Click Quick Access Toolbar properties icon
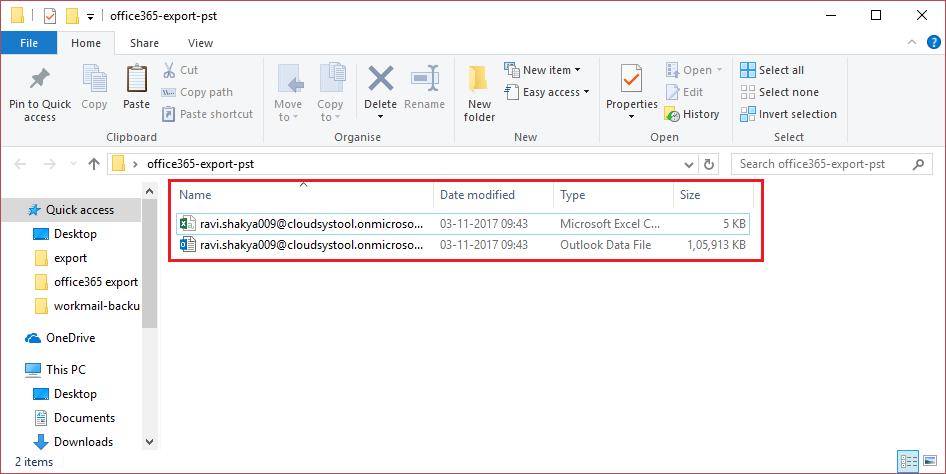This screenshot has width=946, height=474. 49,16
